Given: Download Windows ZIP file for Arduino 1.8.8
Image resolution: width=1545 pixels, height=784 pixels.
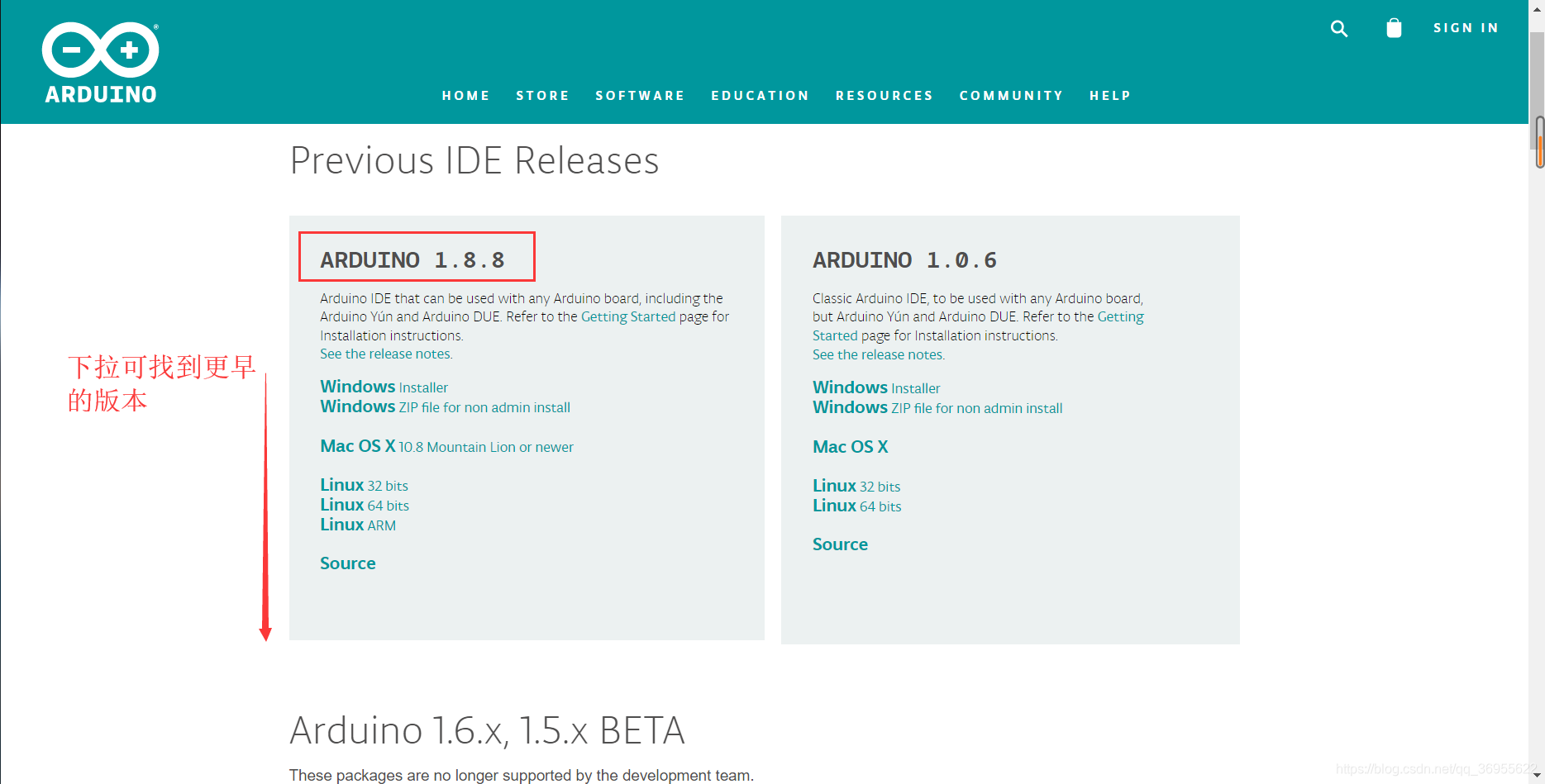Looking at the screenshot, I should tap(445, 406).
